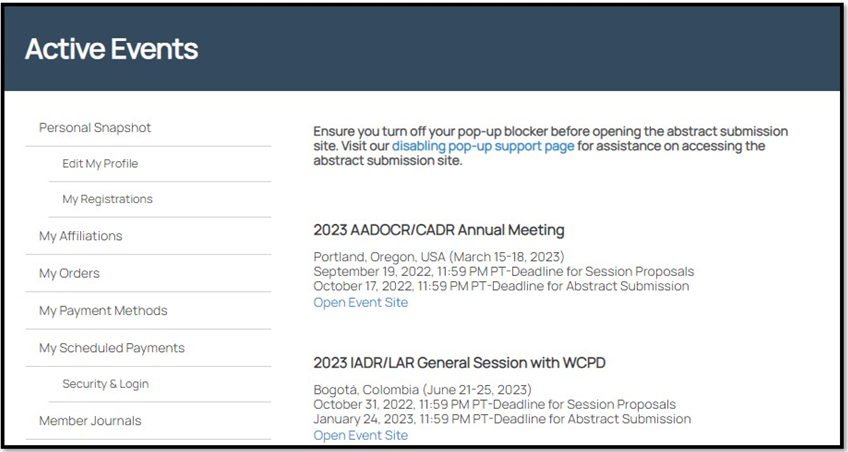This screenshot has width=848, height=452.
Task: Select My Scheduled Payments
Action: (112, 348)
